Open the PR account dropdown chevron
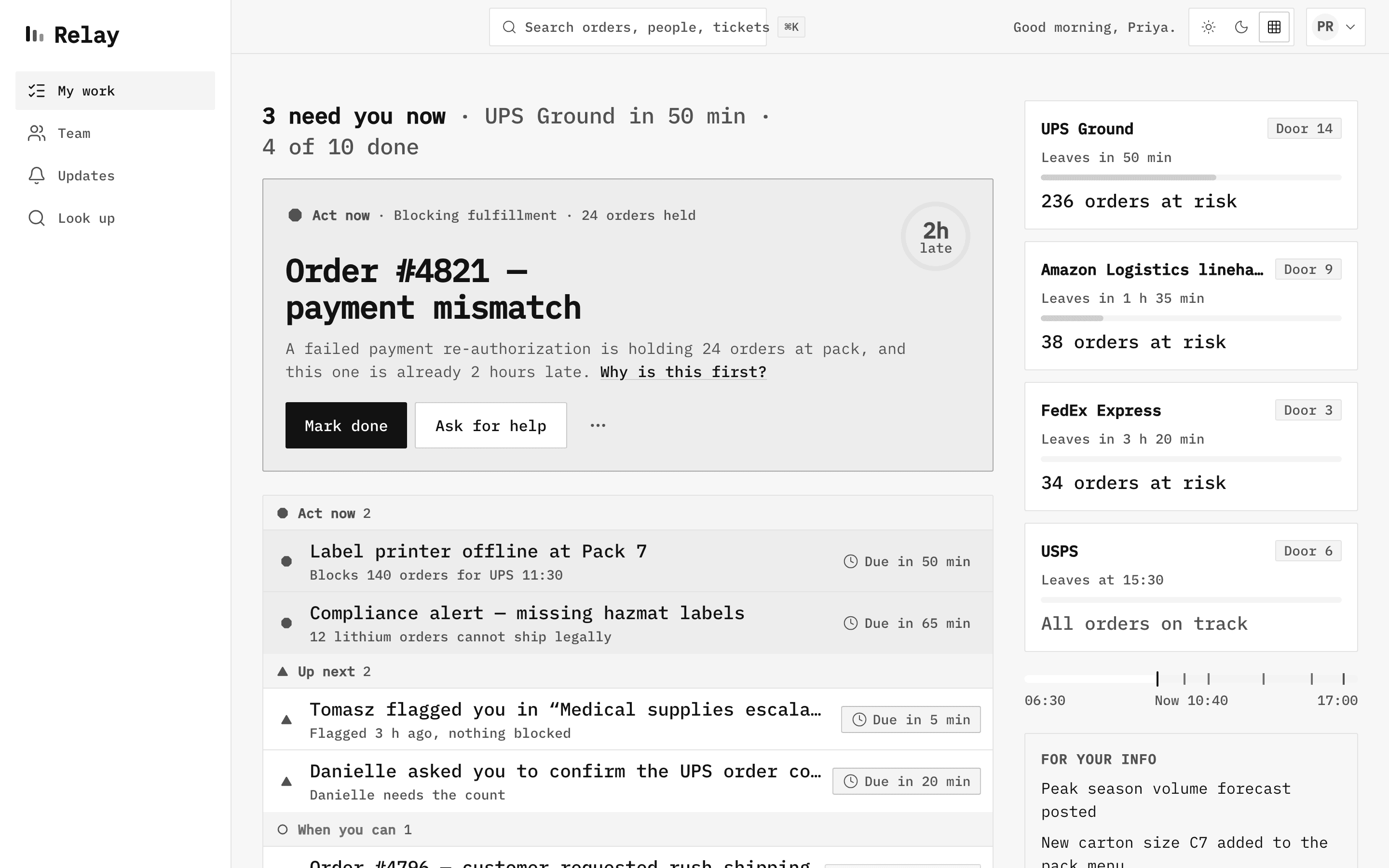Screen dimensions: 1389x868 point(1350,27)
